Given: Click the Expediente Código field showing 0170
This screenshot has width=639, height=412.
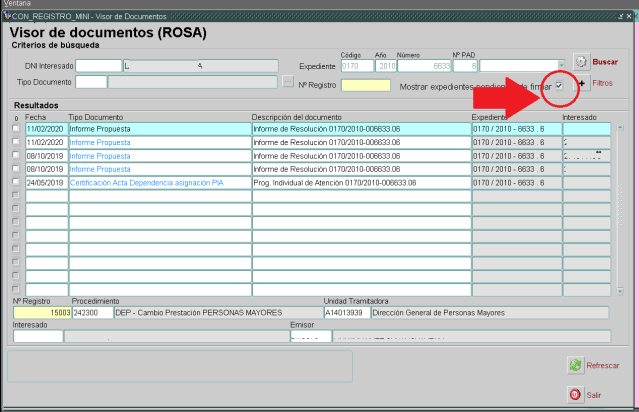Looking at the screenshot, I should [x=355, y=66].
